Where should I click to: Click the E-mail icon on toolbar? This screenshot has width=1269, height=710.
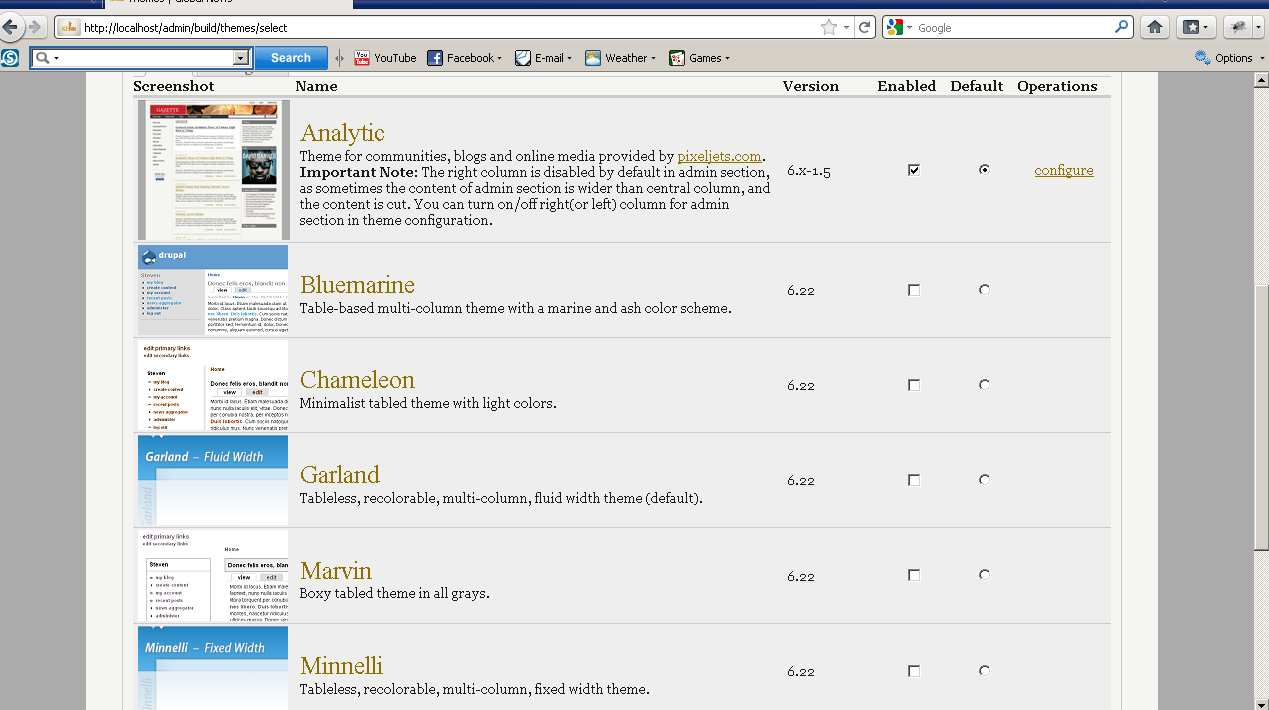click(x=522, y=58)
